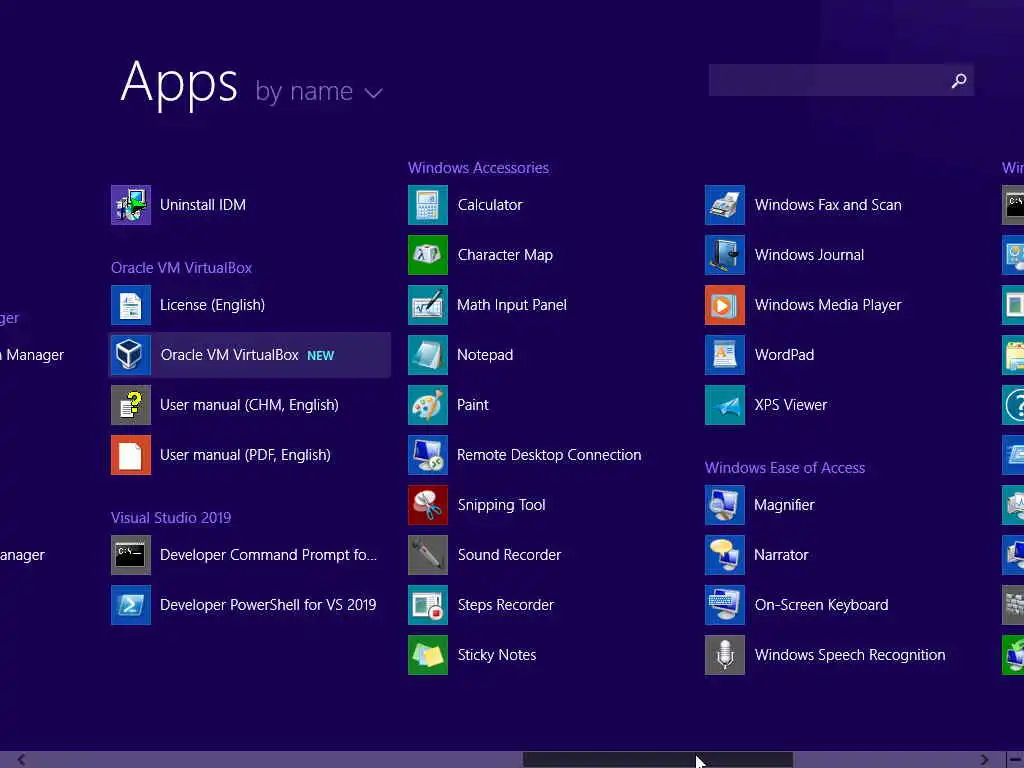The width and height of the screenshot is (1024, 768).
Task: Launch the Steps Recorder icon
Action: pyautogui.click(x=428, y=605)
